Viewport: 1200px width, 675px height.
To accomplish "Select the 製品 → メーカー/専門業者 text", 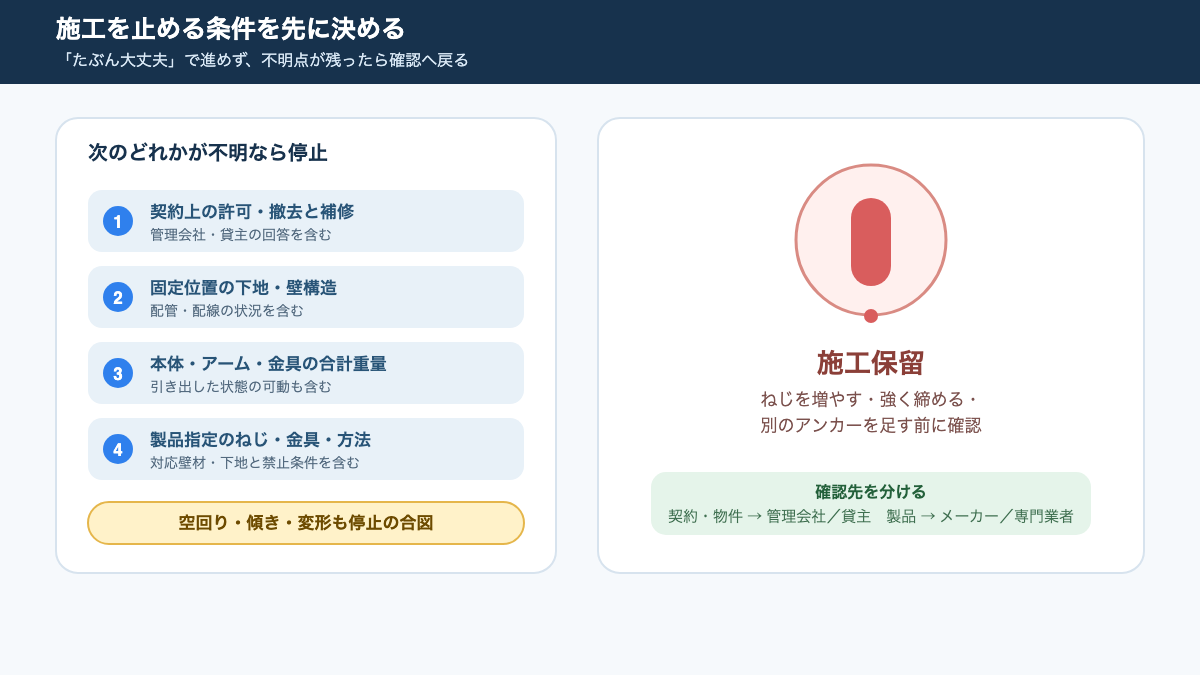I will 980,517.
